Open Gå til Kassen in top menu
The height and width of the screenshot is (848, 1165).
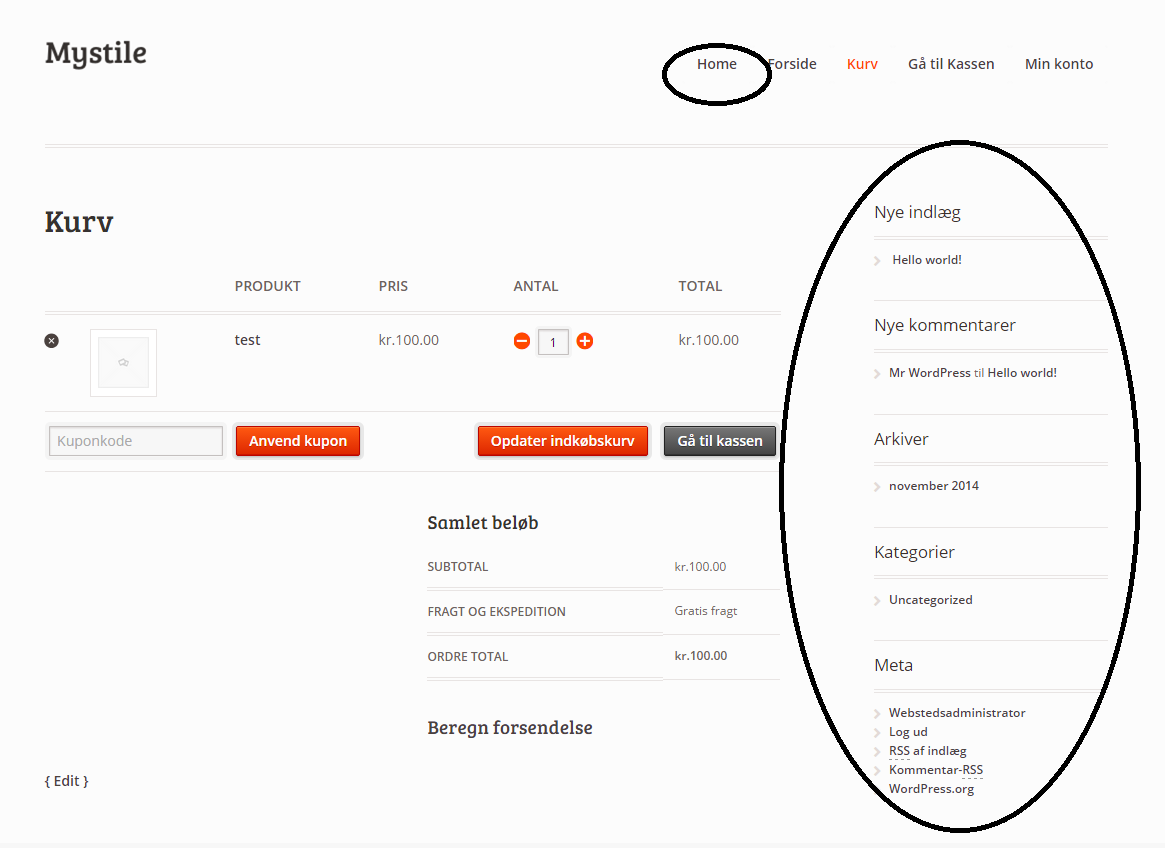pos(951,64)
